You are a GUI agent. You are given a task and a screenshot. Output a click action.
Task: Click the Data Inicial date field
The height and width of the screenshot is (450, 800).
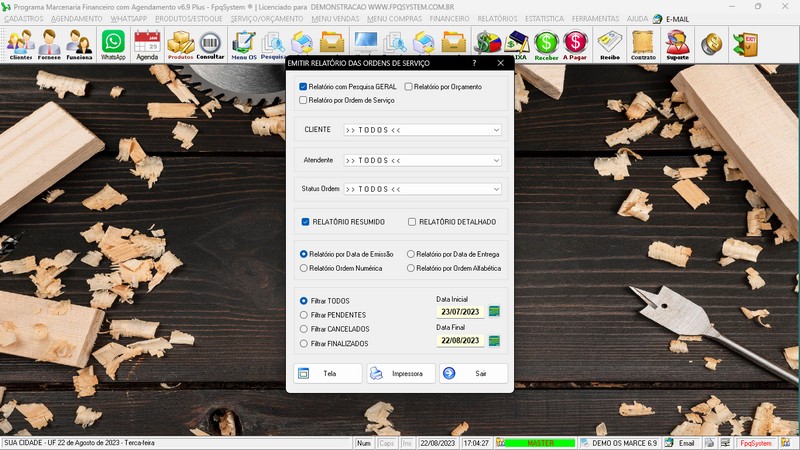(460, 312)
